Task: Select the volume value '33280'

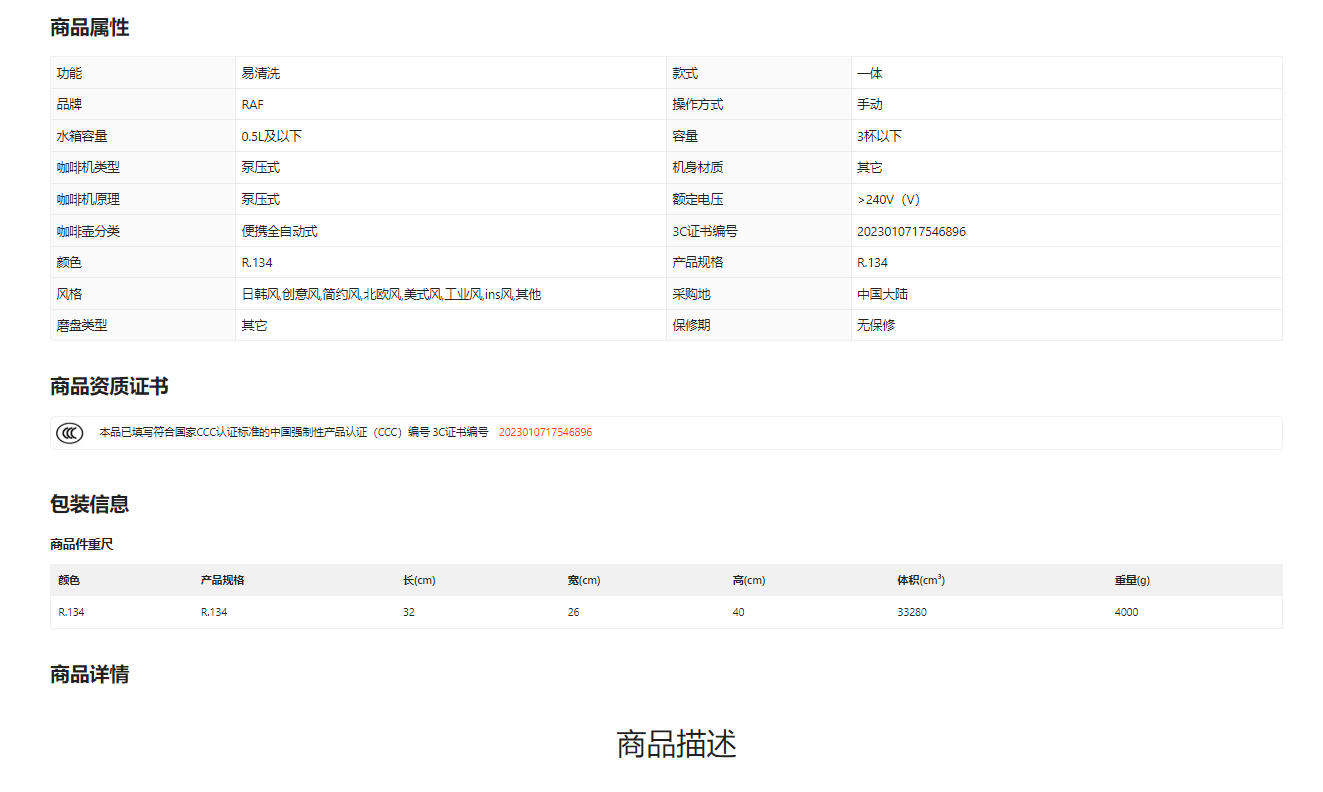Action: click(912, 612)
